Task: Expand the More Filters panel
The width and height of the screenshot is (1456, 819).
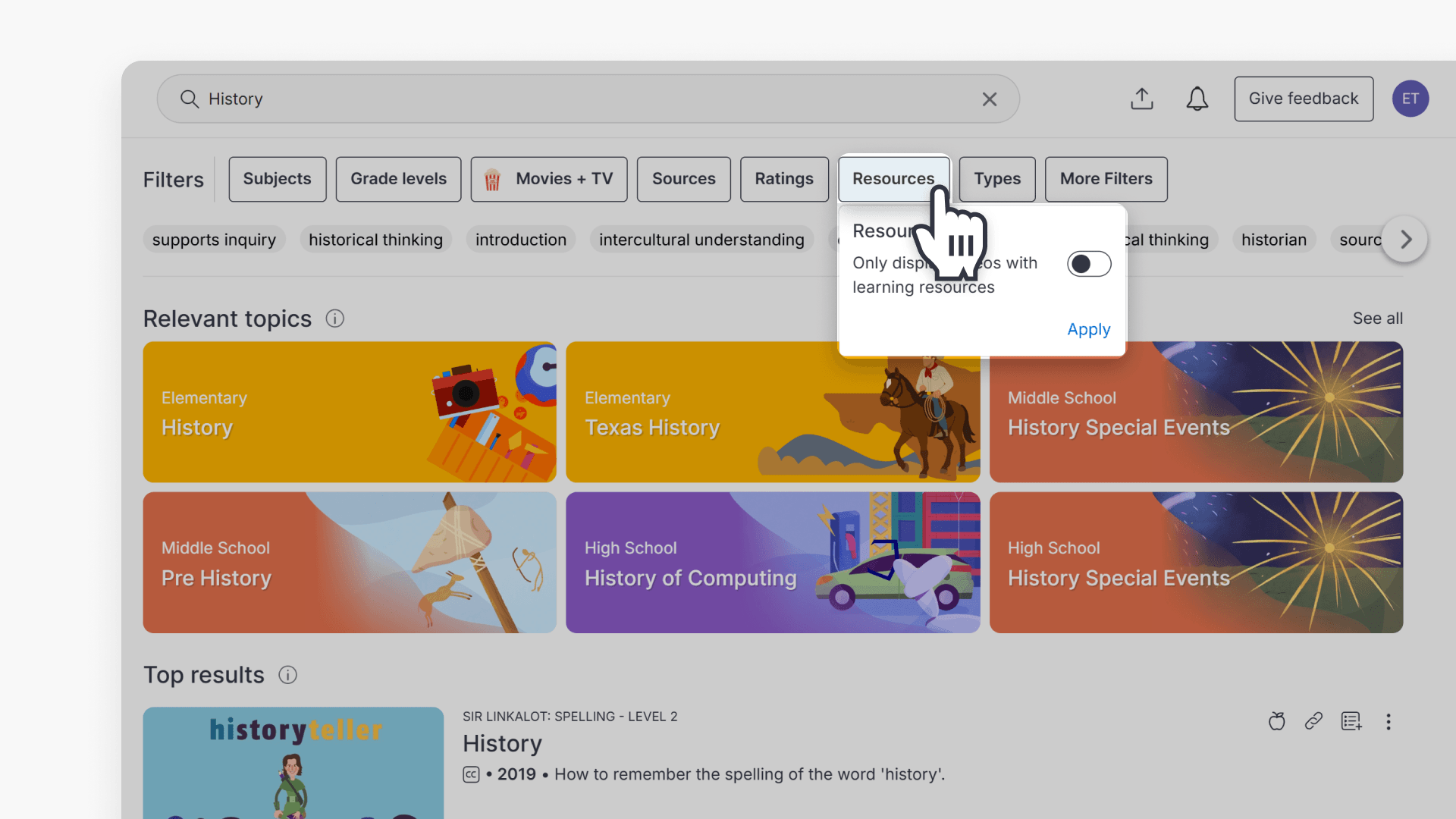Action: (1106, 179)
